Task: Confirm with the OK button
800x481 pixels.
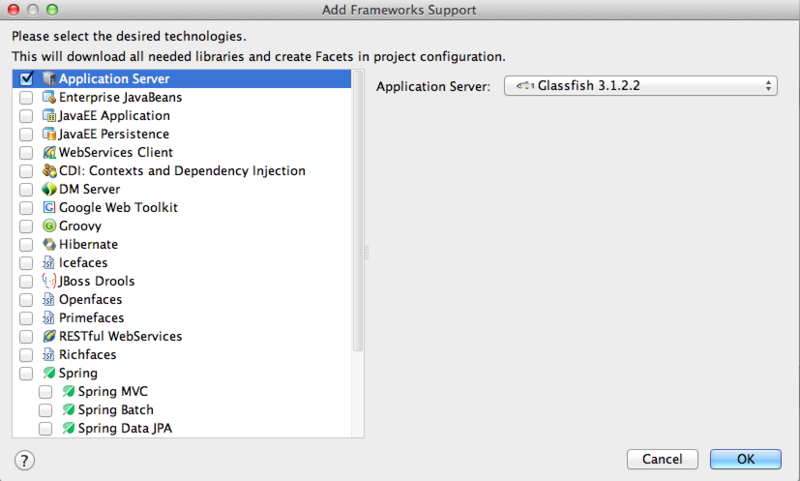Action: (x=745, y=459)
